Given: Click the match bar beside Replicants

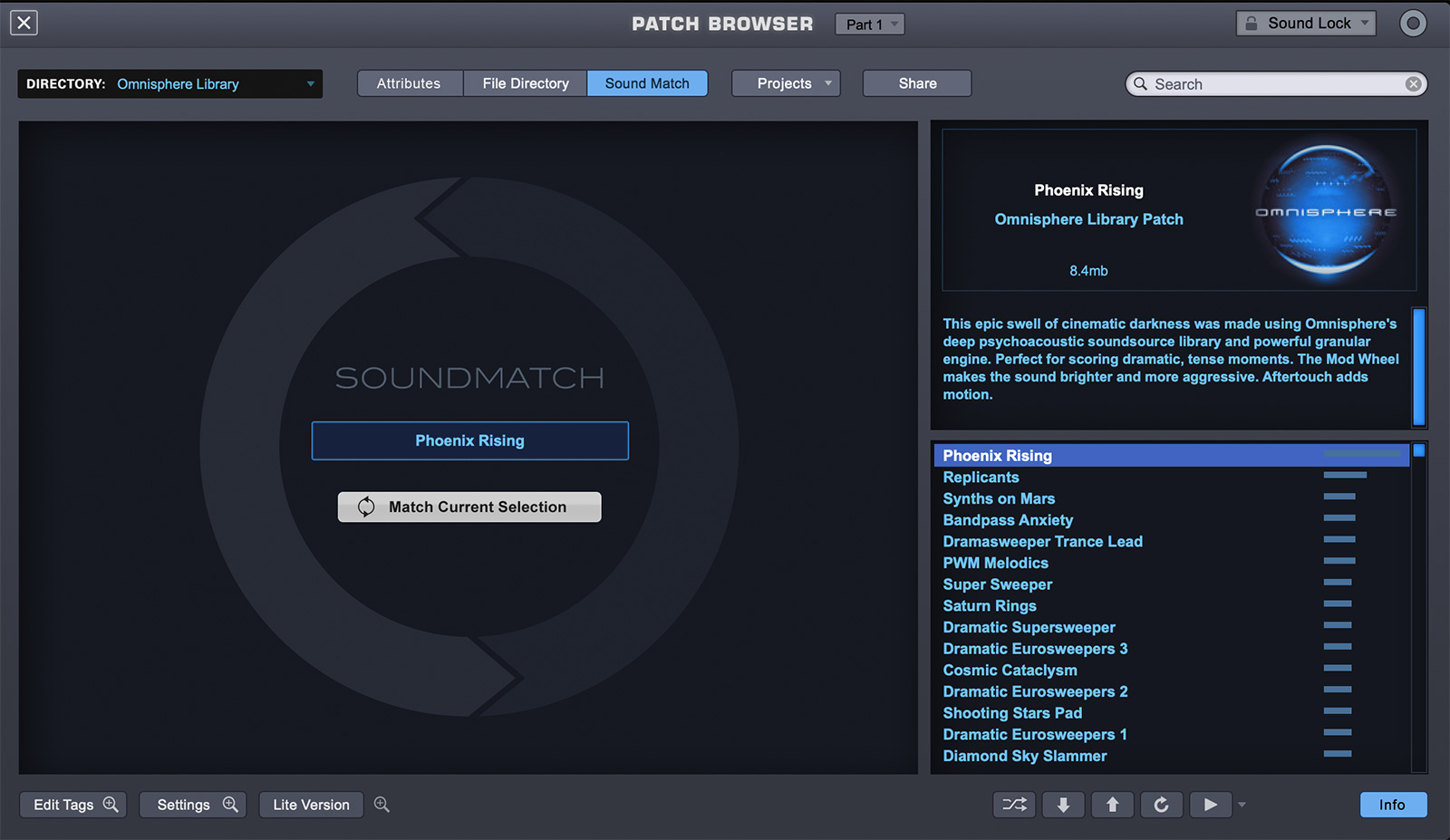Looking at the screenshot, I should tap(1345, 475).
